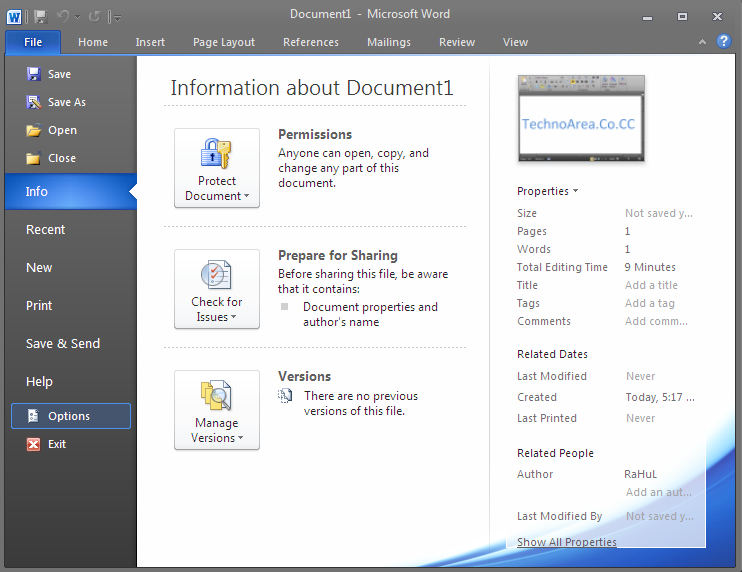The width and height of the screenshot is (742, 572).
Task: Open Word Help question mark icon
Action: [x=724, y=42]
